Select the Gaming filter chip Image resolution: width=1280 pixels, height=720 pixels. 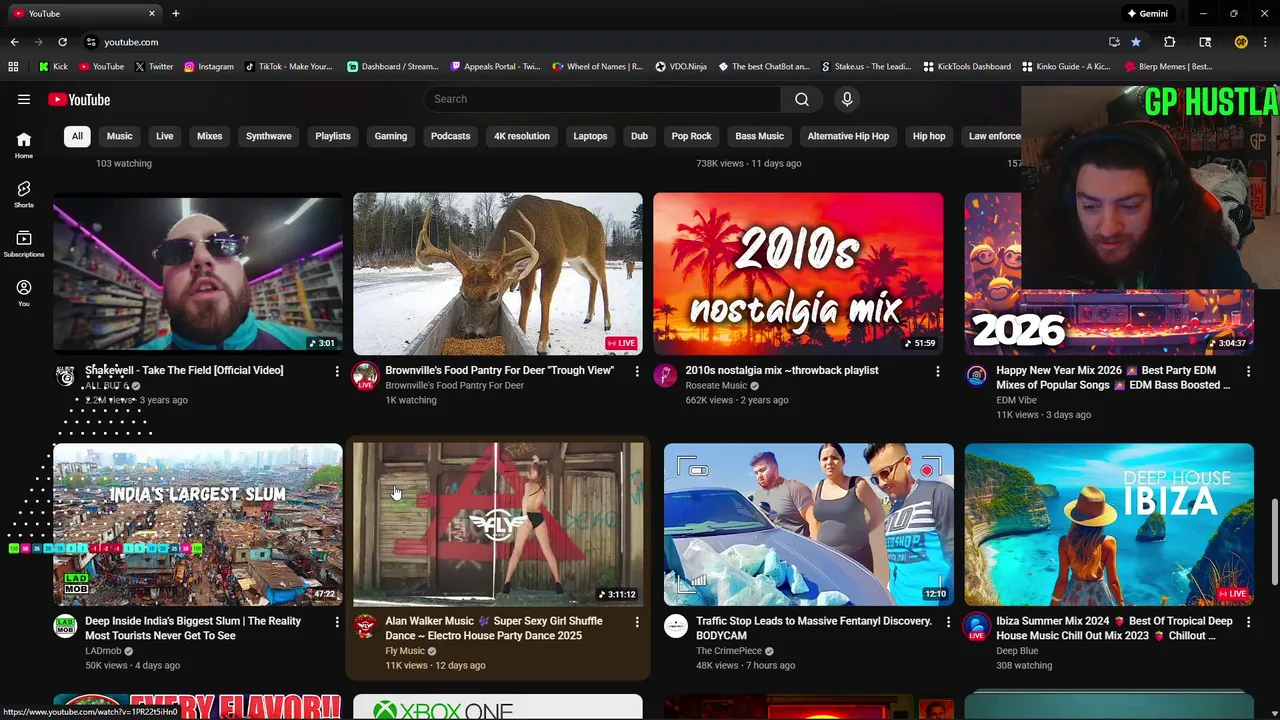click(x=391, y=136)
